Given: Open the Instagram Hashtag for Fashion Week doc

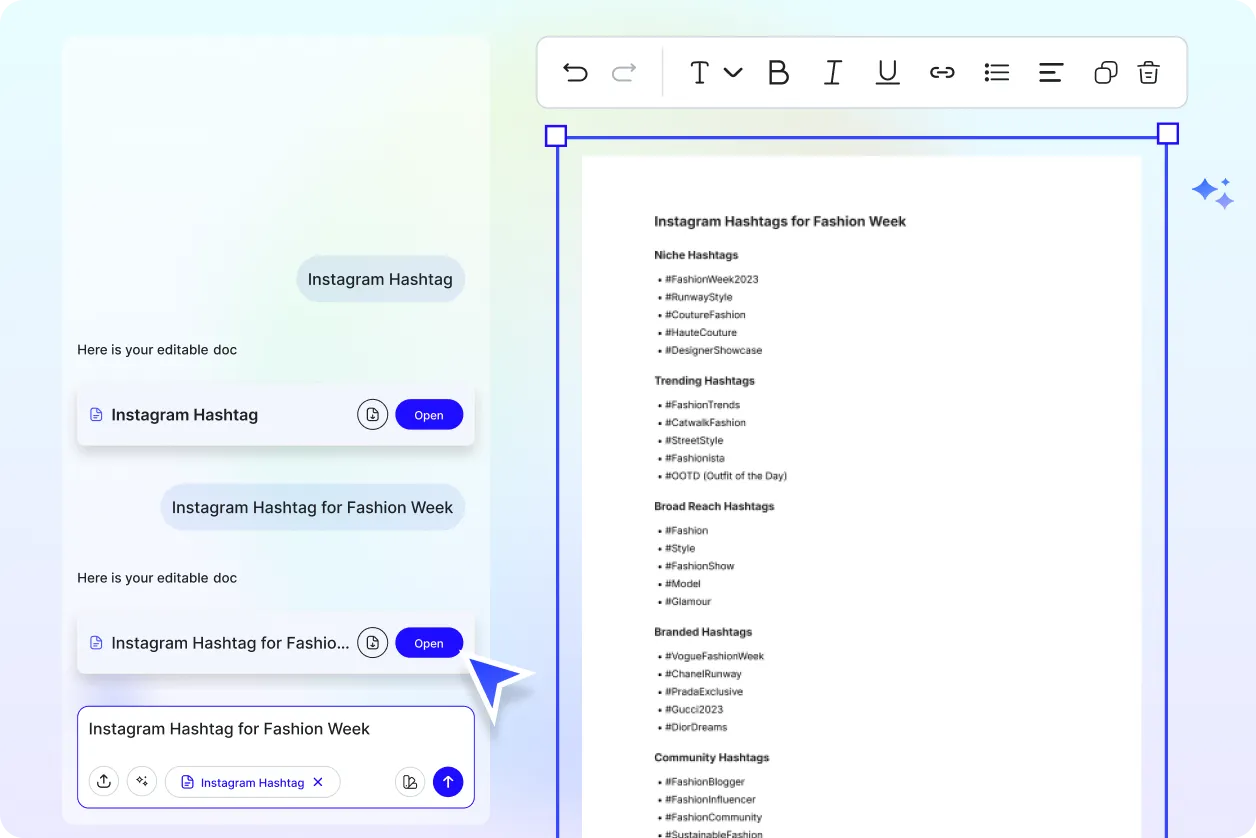Looking at the screenshot, I should click(429, 643).
